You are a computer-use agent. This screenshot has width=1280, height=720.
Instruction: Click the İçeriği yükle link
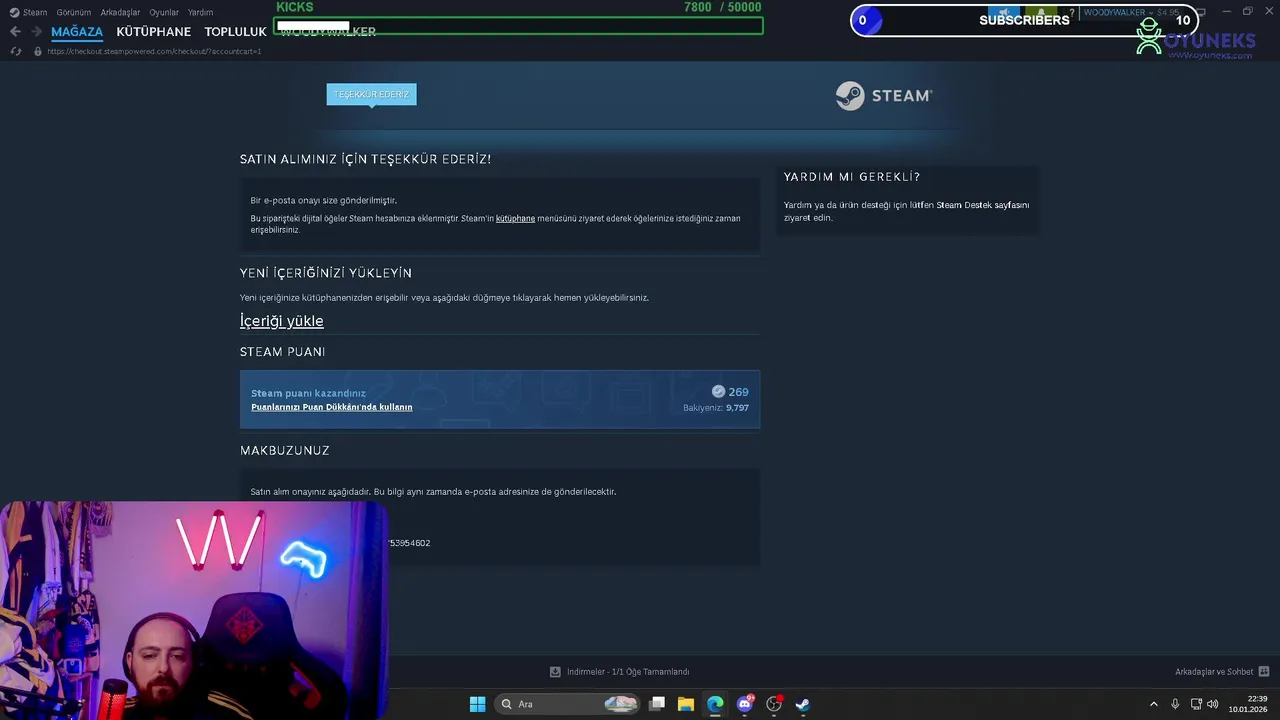pos(281,321)
